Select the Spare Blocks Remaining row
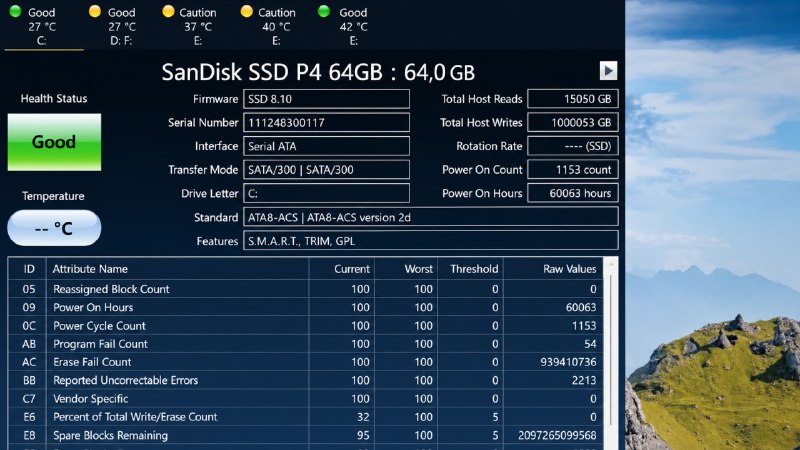800x450 pixels. (x=305, y=435)
